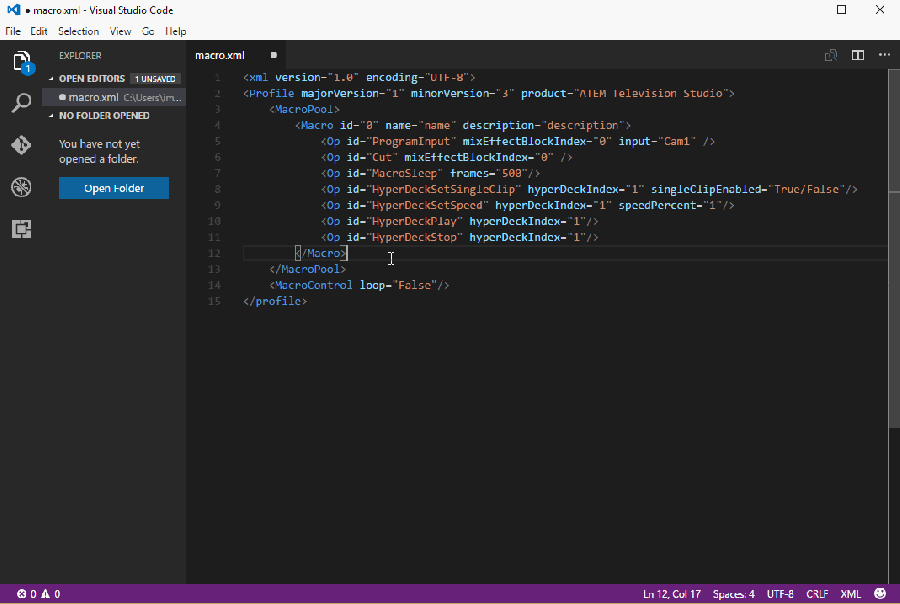Change line endings via CRLF status item
Screen dimensions: 900x604
click(x=817, y=594)
